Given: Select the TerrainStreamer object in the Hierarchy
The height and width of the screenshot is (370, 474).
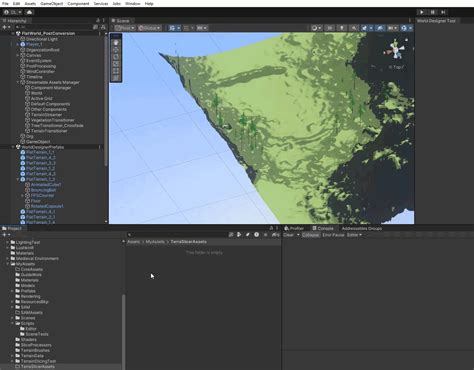Looking at the screenshot, I should coord(46,115).
